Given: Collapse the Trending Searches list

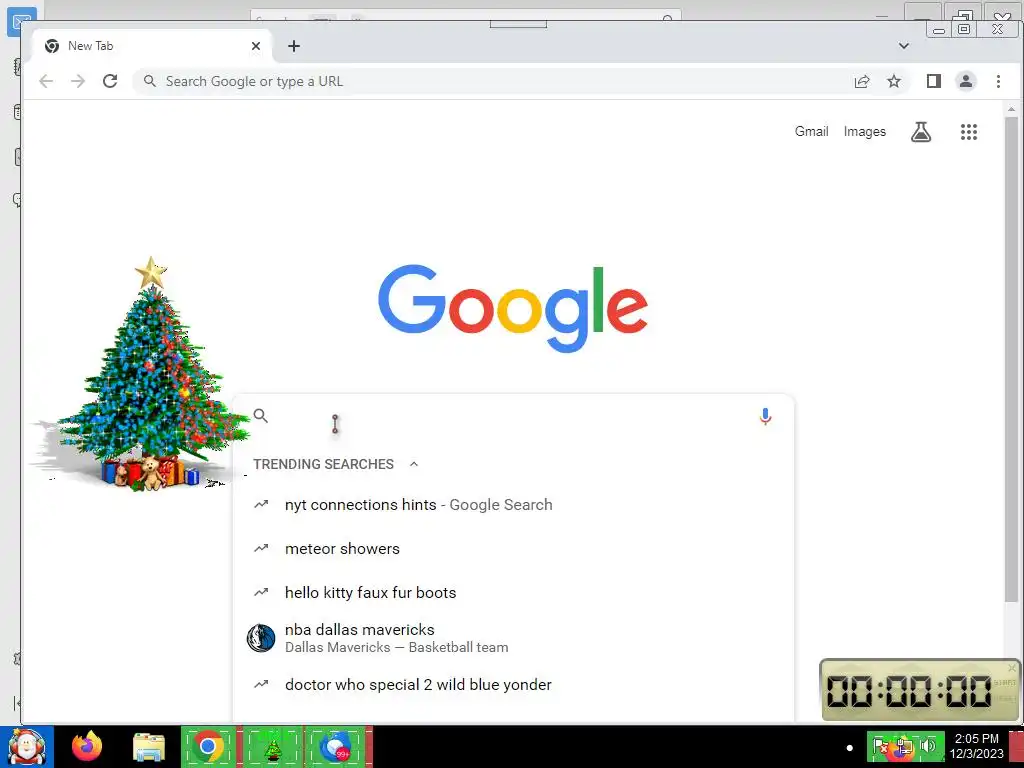Looking at the screenshot, I should tap(413, 464).
